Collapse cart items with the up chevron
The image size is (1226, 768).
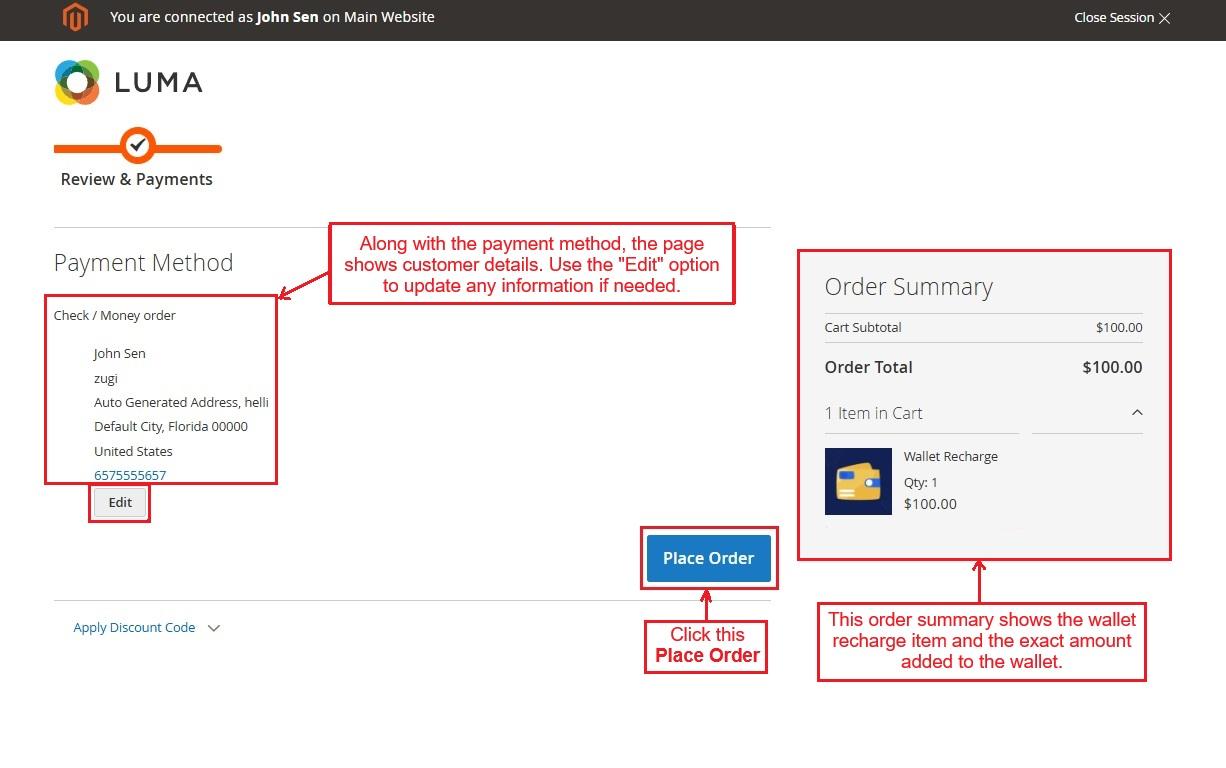point(1136,413)
